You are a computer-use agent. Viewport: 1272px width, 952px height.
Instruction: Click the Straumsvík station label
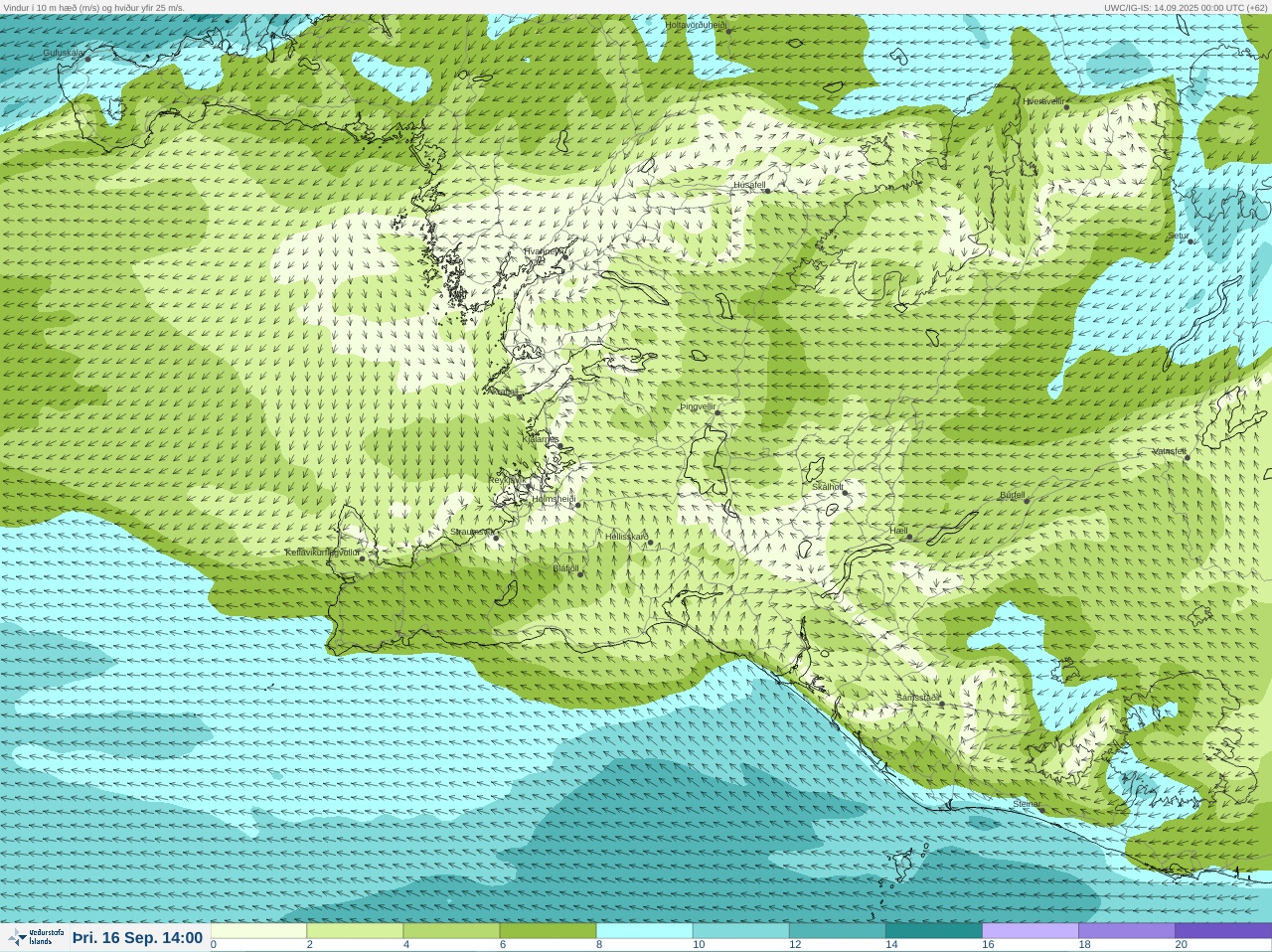click(x=471, y=532)
